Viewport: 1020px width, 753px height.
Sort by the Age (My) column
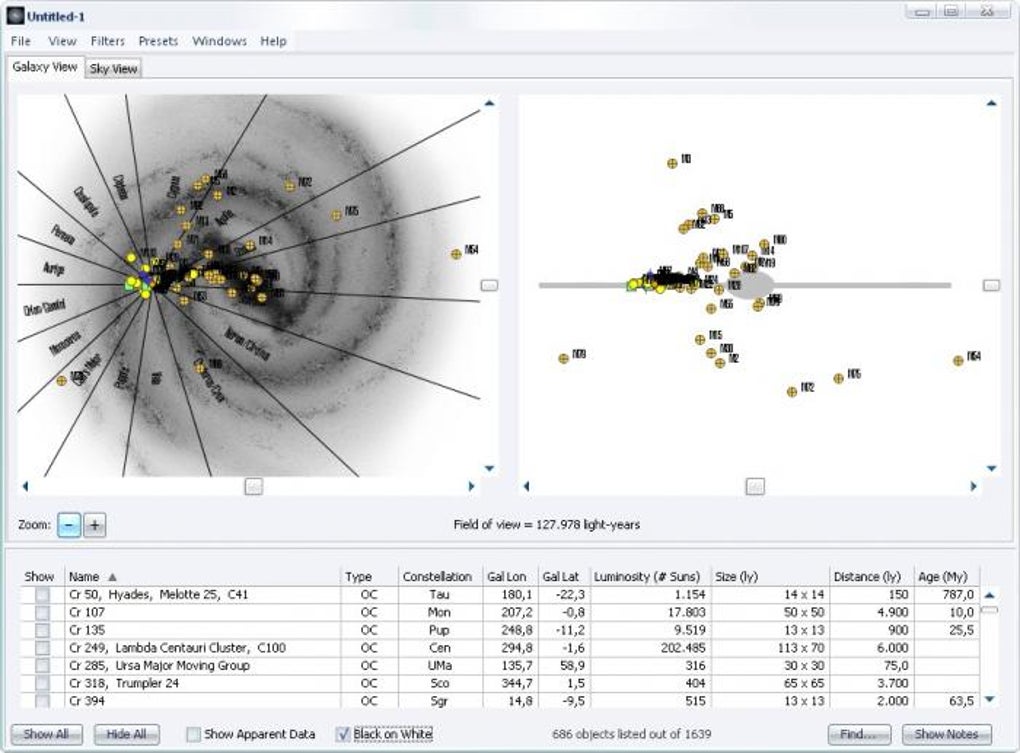(x=946, y=577)
